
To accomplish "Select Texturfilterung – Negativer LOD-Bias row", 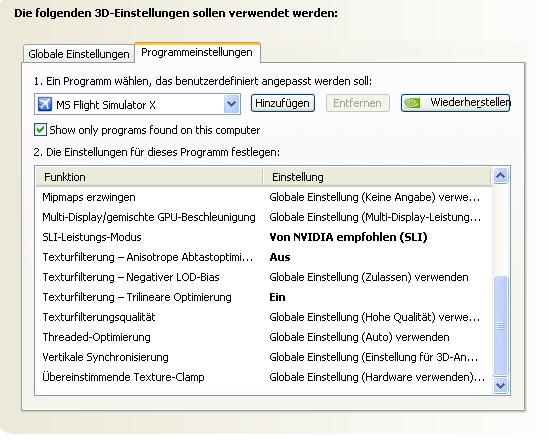I will pyautogui.click(x=263, y=277).
